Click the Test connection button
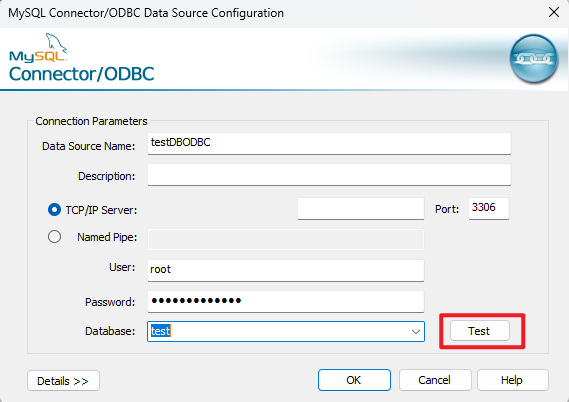This screenshot has width=569, height=402. point(480,331)
